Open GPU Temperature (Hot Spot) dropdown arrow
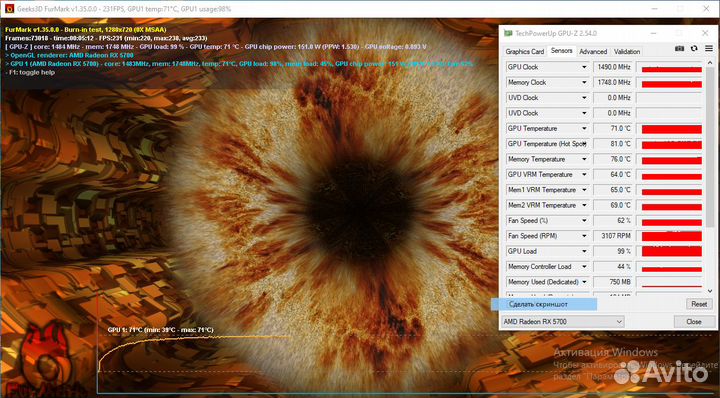The height and width of the screenshot is (398, 720). pyautogui.click(x=584, y=144)
